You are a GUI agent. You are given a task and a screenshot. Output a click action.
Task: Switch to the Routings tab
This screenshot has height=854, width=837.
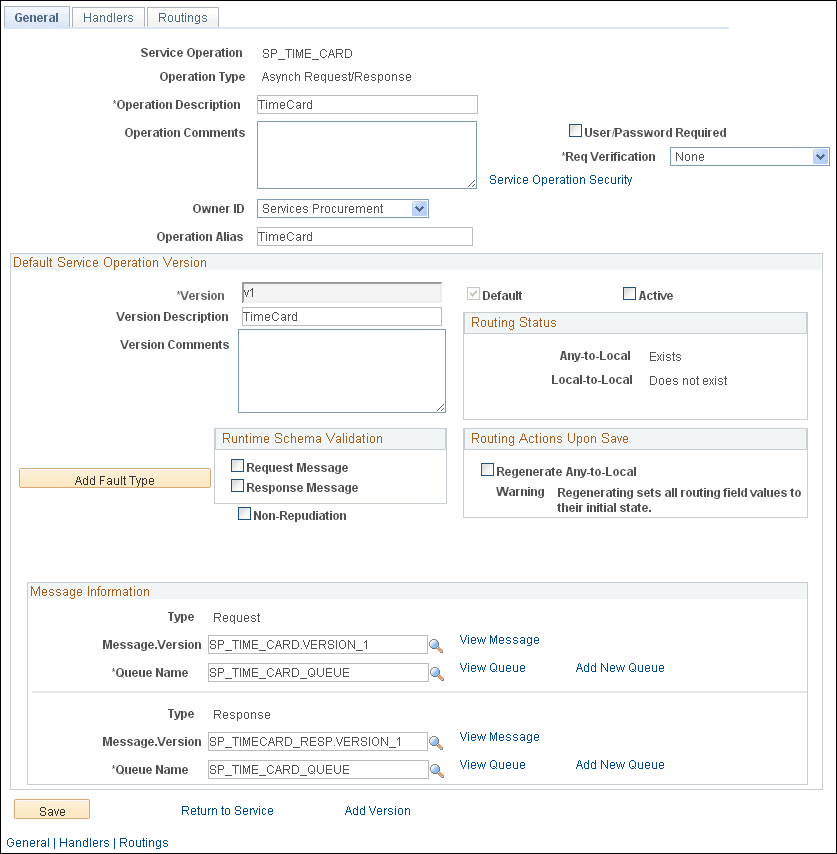tap(182, 17)
